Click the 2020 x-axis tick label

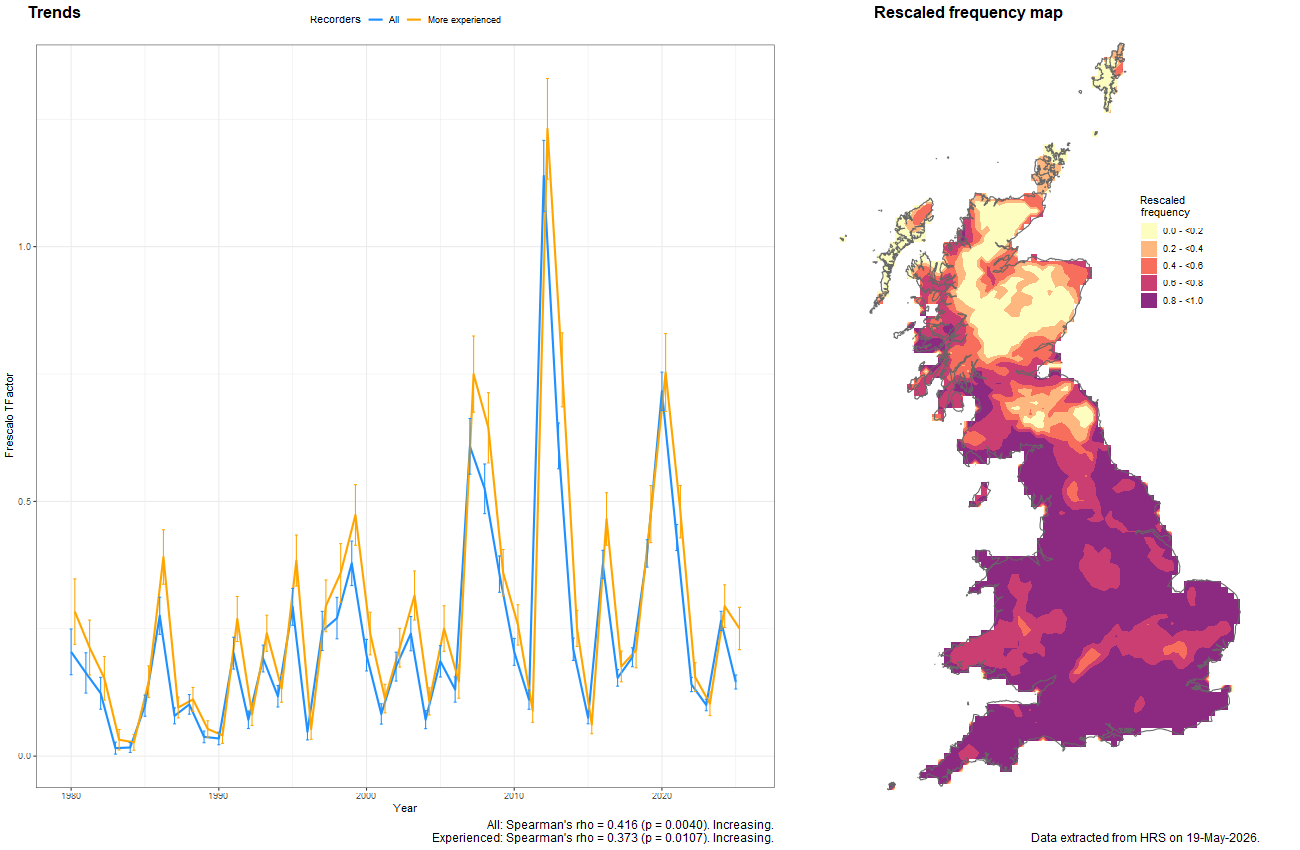[661, 796]
